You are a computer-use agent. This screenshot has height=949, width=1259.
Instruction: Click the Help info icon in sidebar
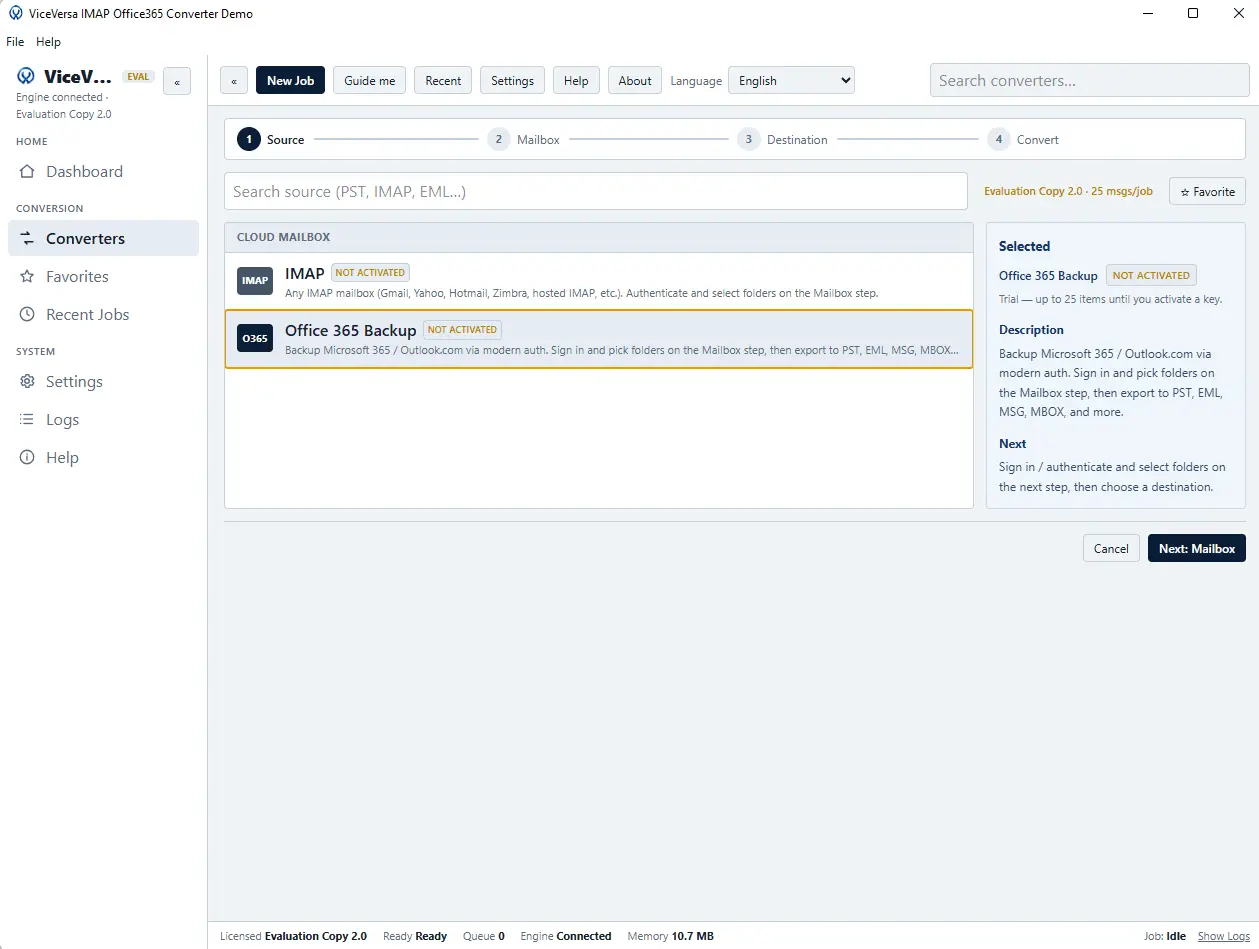(27, 458)
